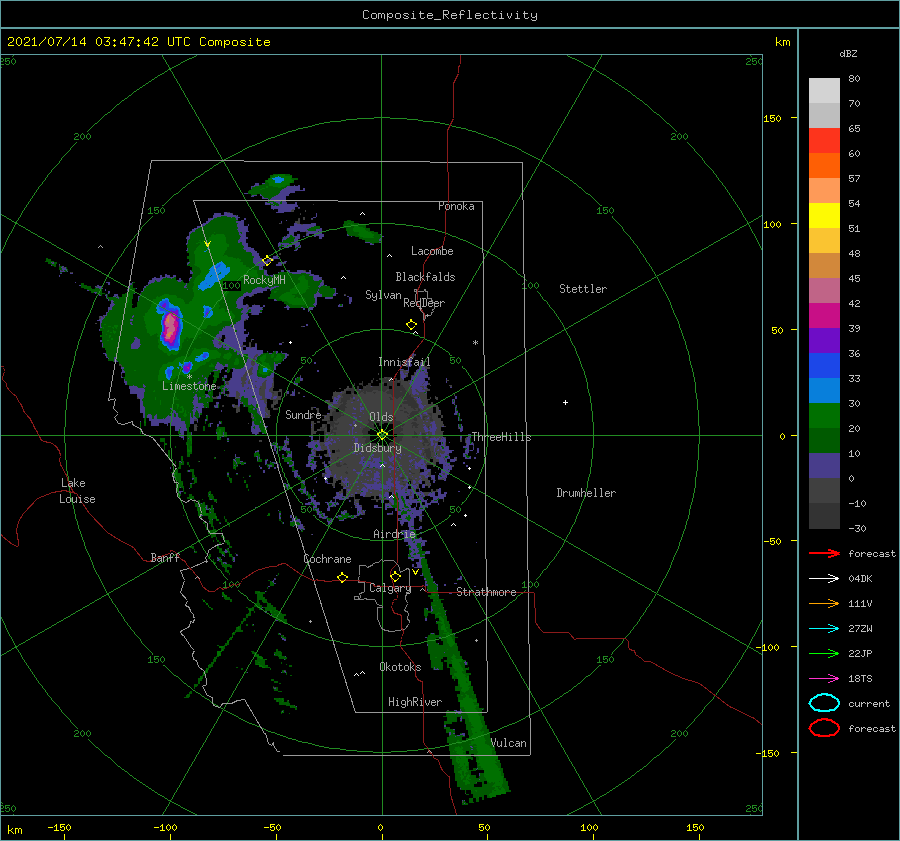Click the Calgary city label
Image resolution: width=900 pixels, height=841 pixels.
tap(390, 588)
